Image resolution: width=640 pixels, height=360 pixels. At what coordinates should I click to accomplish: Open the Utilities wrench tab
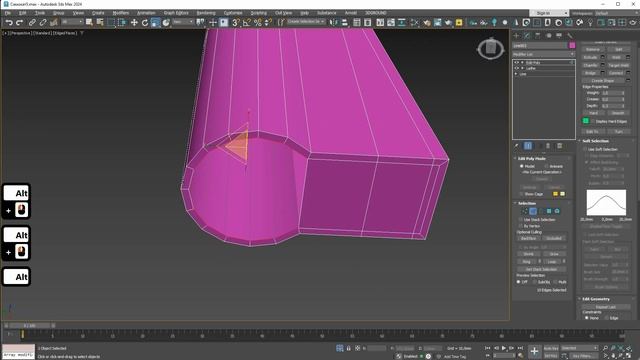[x=570, y=36]
